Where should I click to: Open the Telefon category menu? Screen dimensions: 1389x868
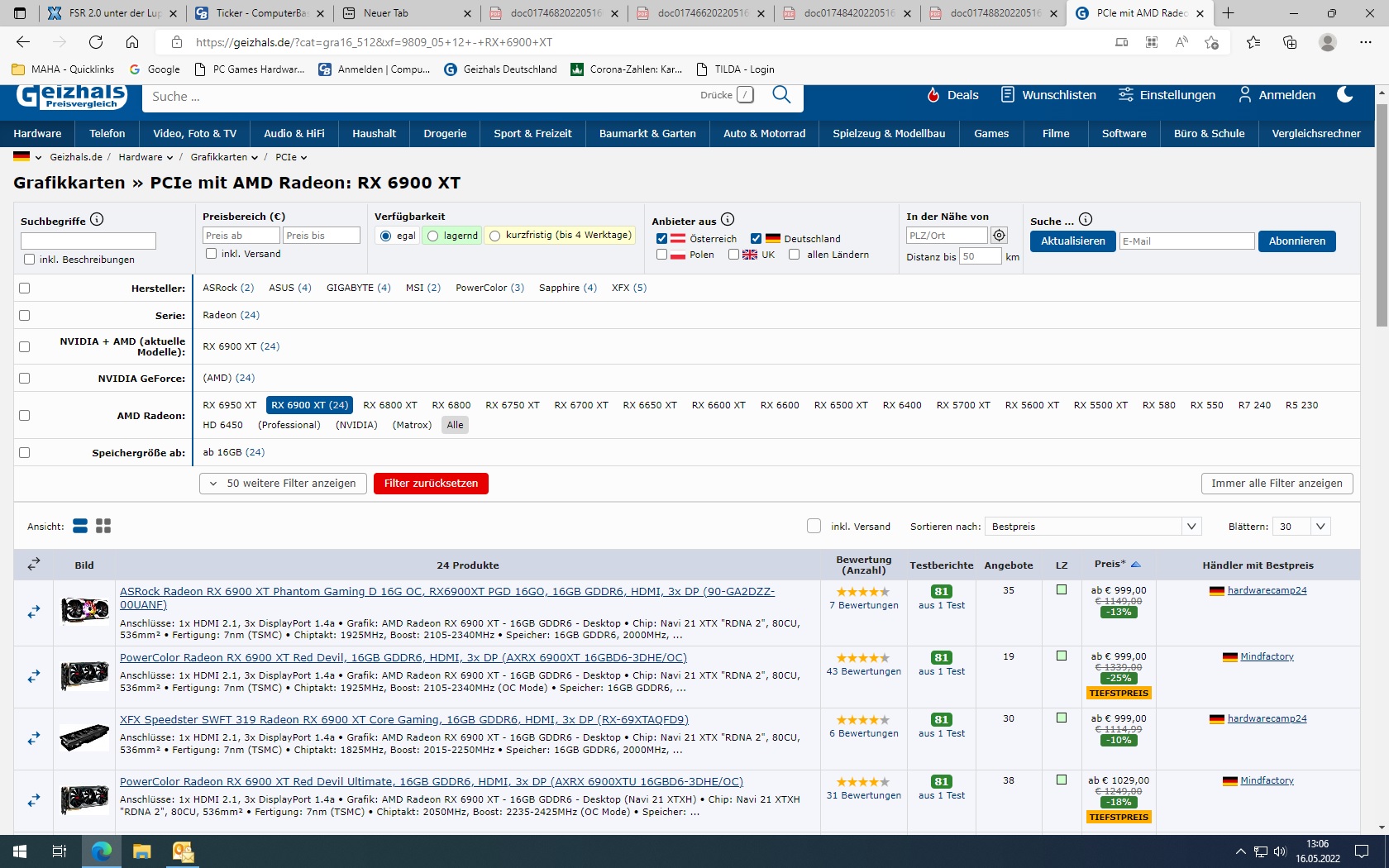click(x=107, y=133)
